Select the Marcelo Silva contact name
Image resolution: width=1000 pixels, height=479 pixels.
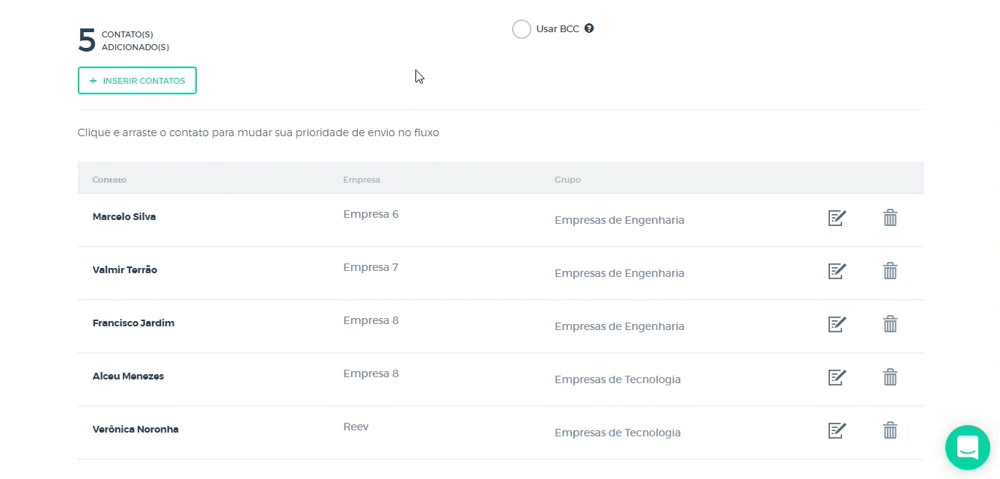tap(124, 217)
